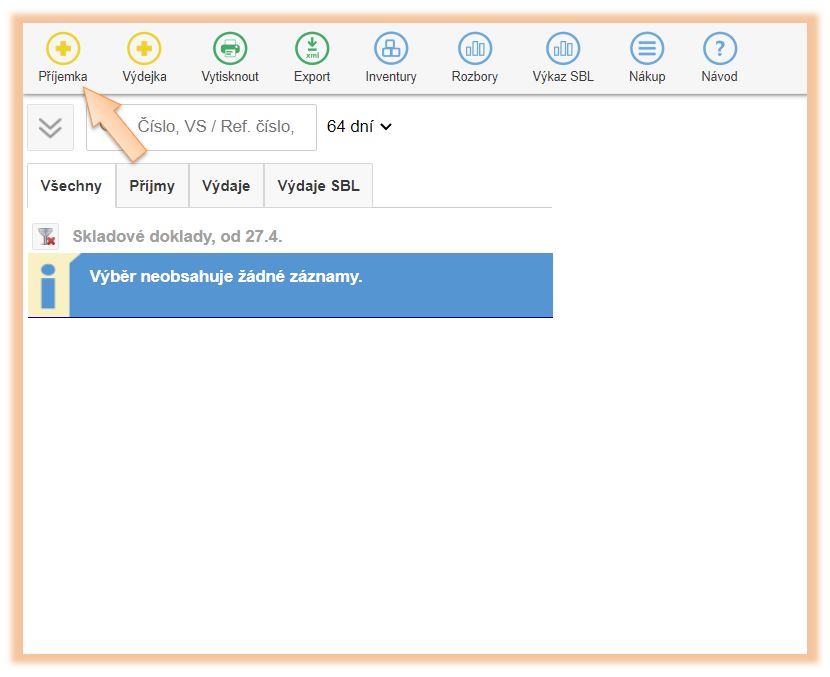The width and height of the screenshot is (830, 677).
Task: Export the list to XML
Action: coord(312,49)
